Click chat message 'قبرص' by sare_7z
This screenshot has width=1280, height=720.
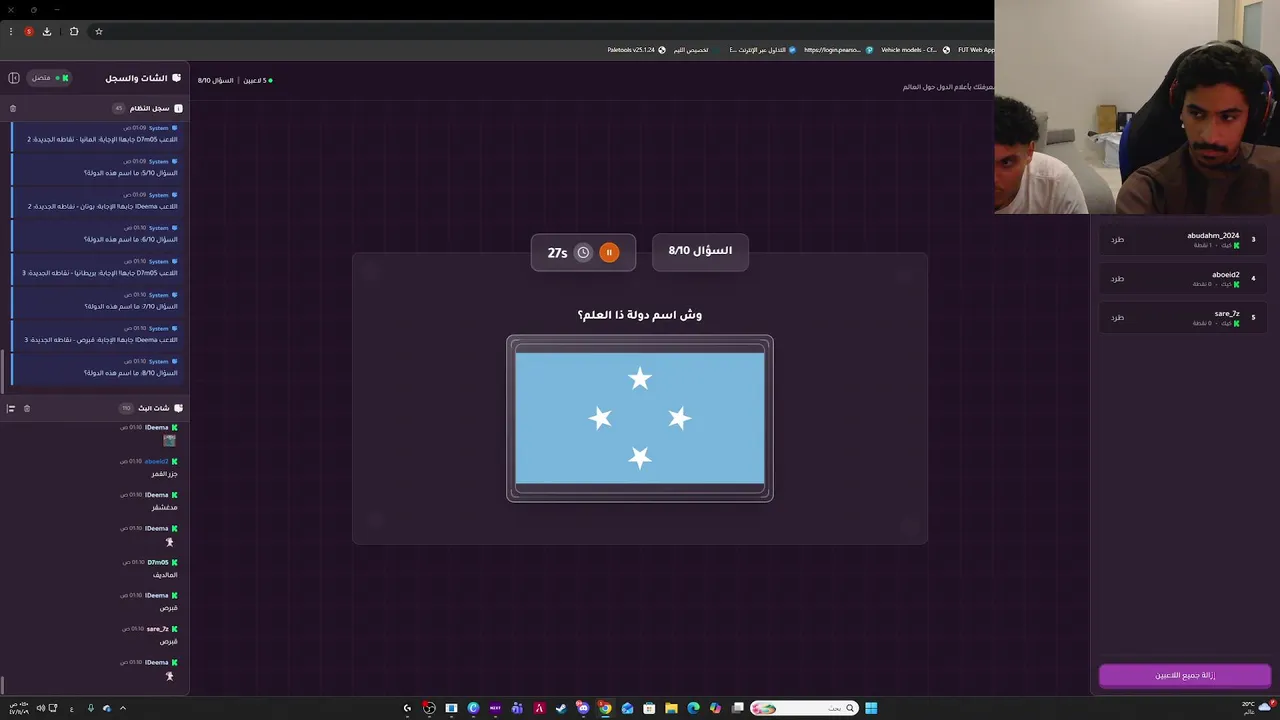[x=169, y=641]
